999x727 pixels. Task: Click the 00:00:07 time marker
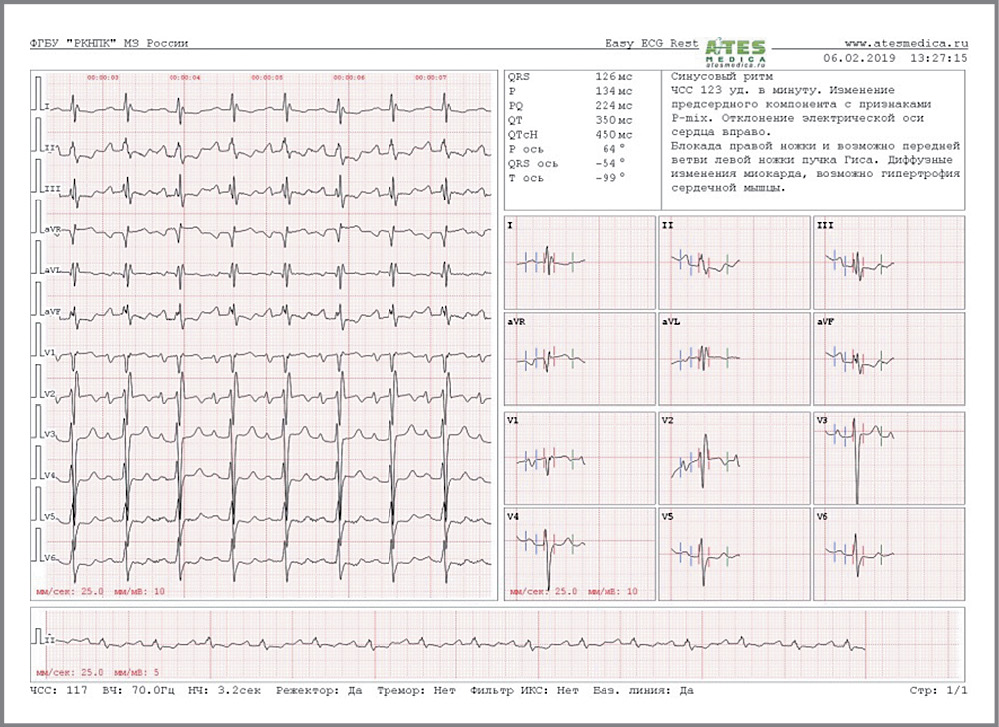[430, 78]
